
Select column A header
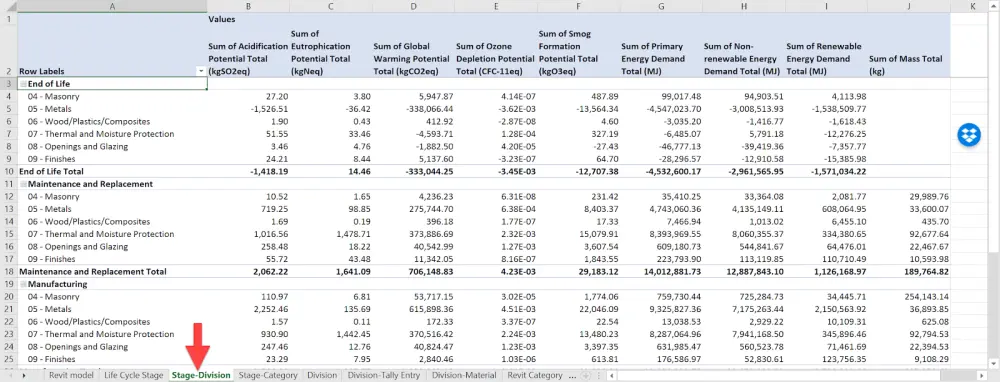tap(112, 6)
